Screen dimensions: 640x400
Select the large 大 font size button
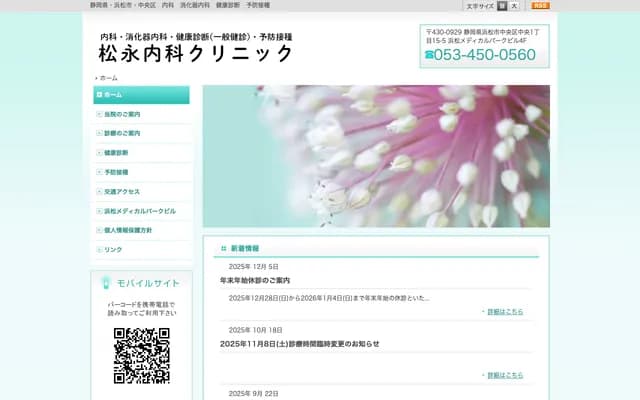pos(514,6)
